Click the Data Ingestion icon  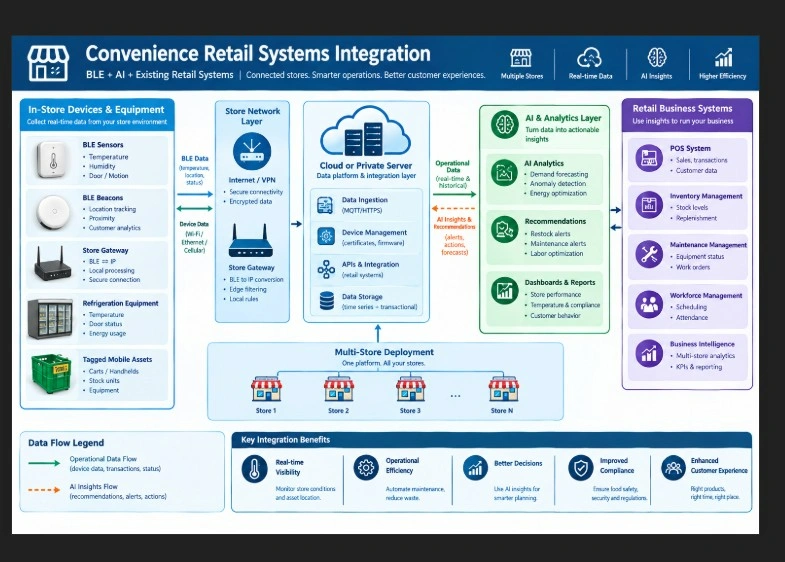pyautogui.click(x=325, y=205)
